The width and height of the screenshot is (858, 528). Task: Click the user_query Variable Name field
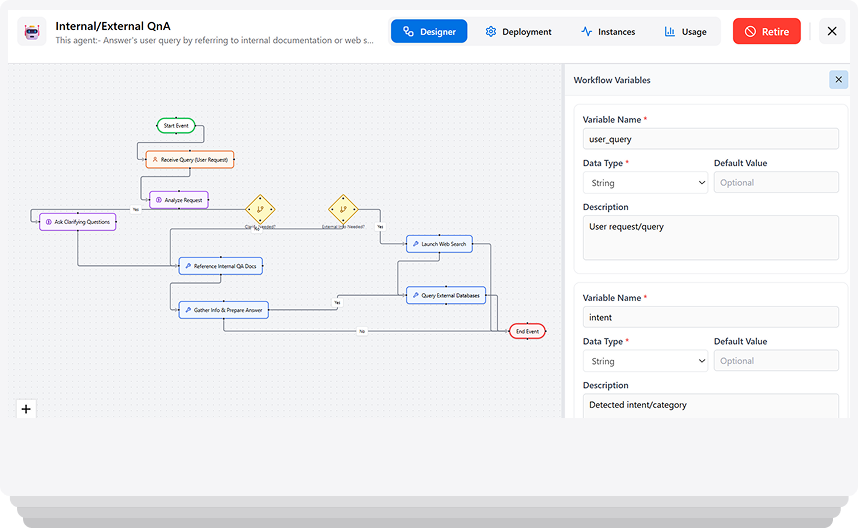(x=710, y=139)
